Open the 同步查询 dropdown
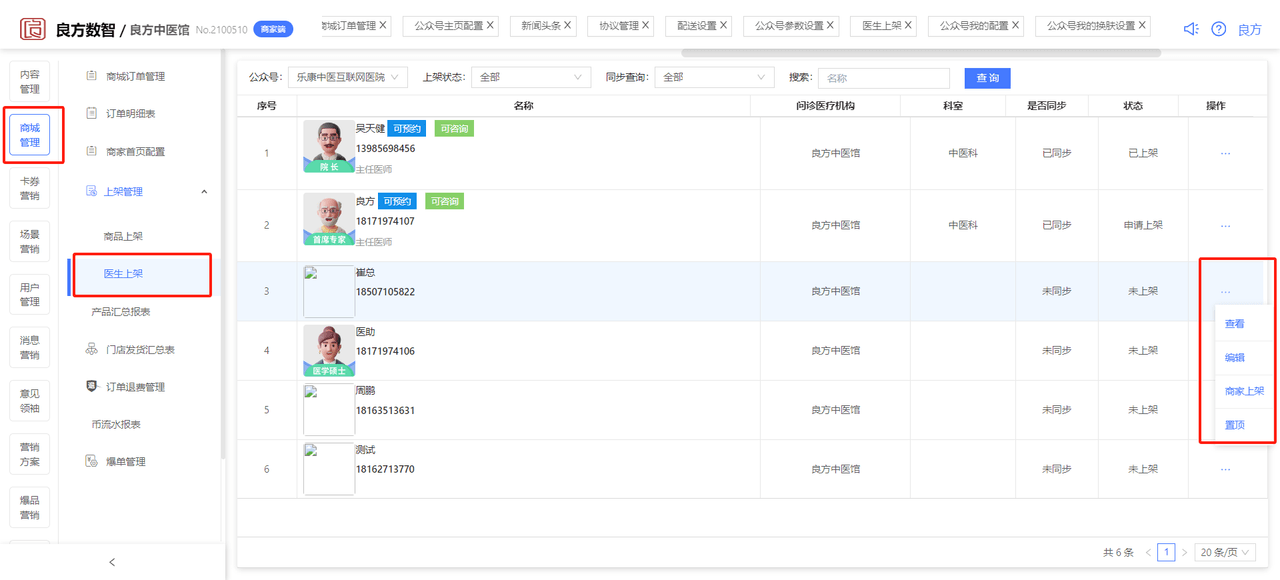The height and width of the screenshot is (580, 1280). click(714, 77)
